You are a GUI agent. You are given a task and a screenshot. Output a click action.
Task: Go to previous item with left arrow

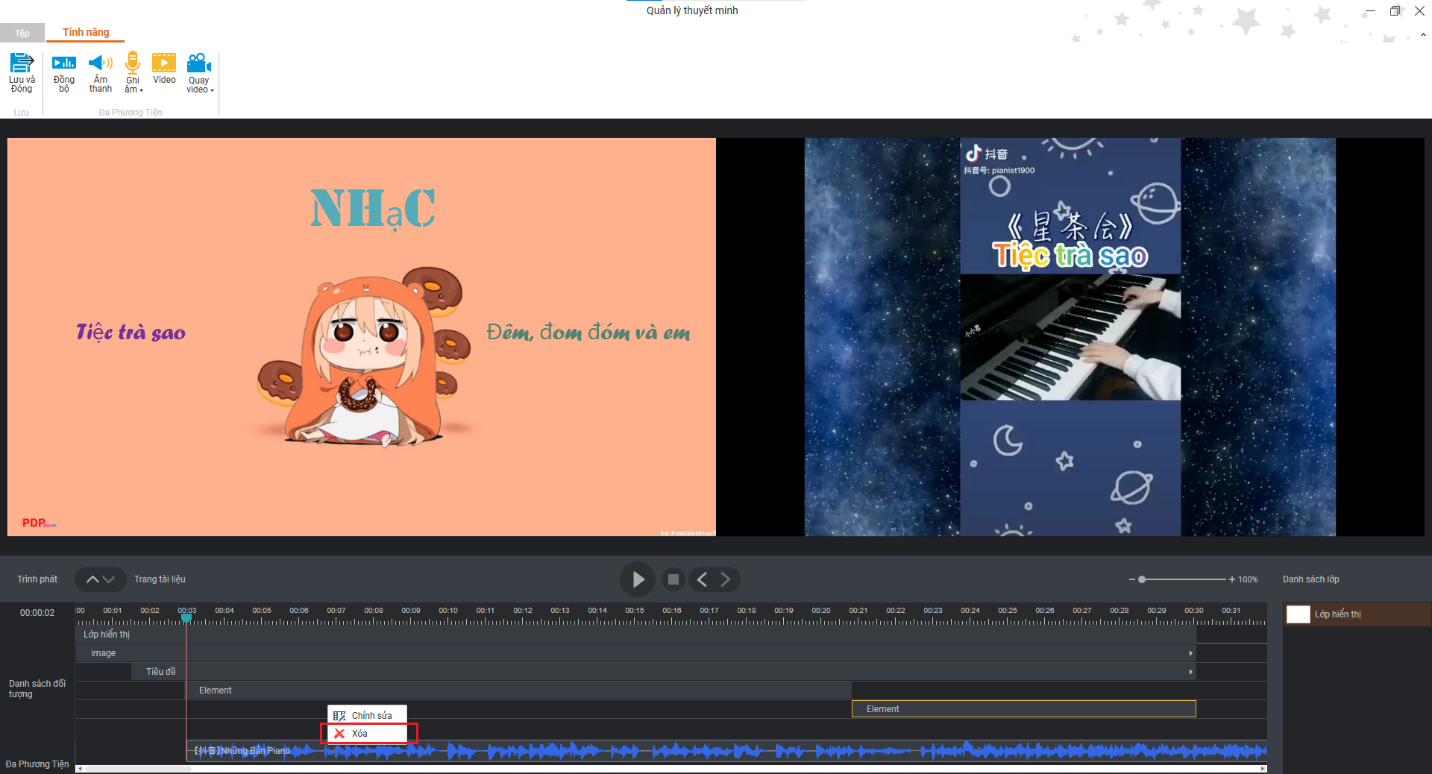(702, 579)
